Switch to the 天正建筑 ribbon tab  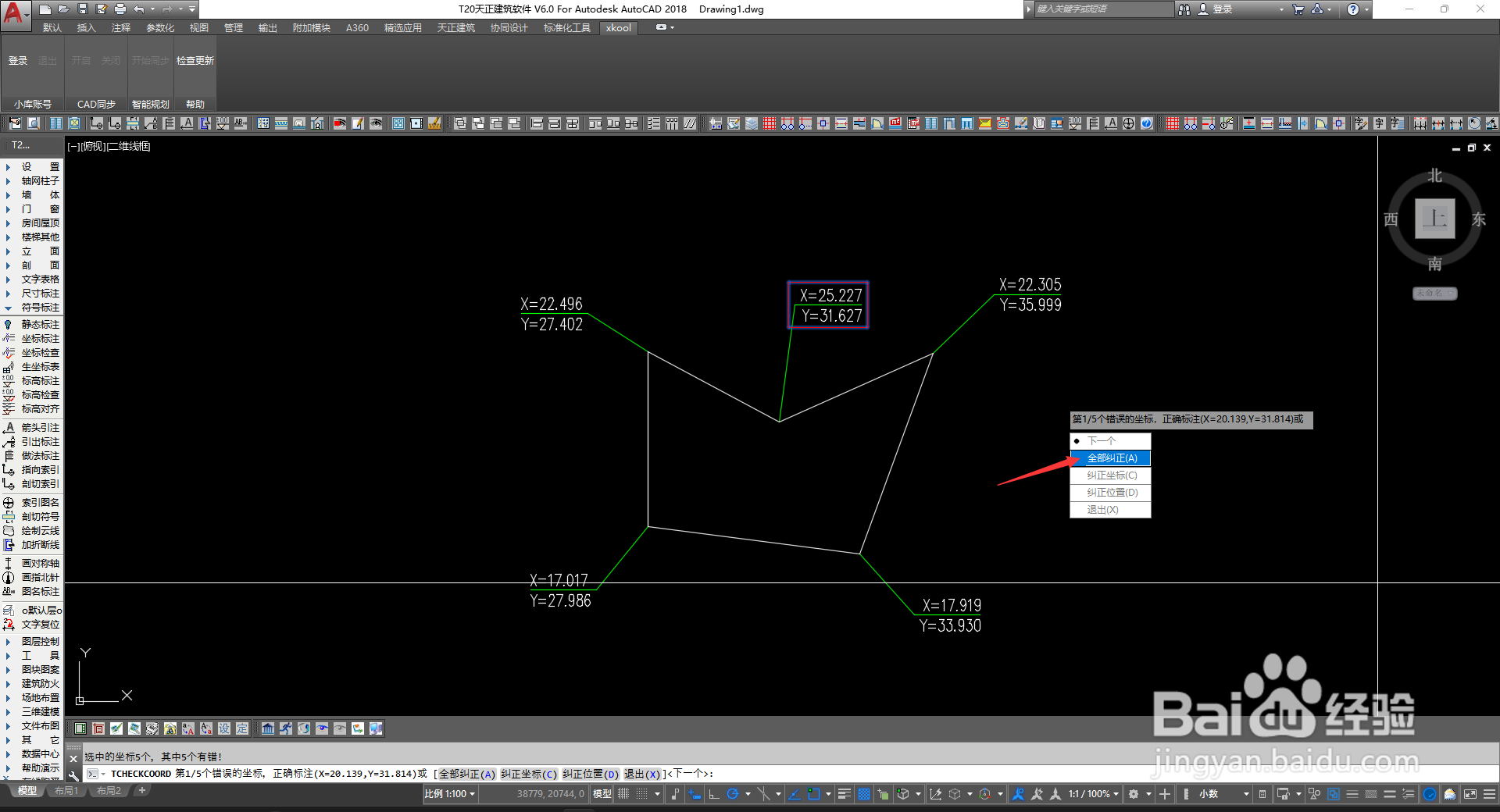click(456, 28)
